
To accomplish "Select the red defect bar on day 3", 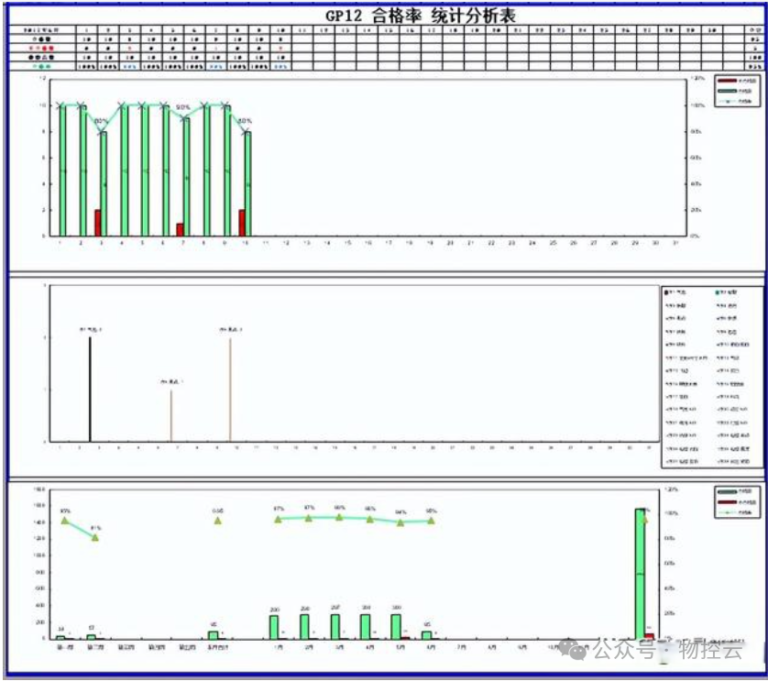I will (98, 223).
